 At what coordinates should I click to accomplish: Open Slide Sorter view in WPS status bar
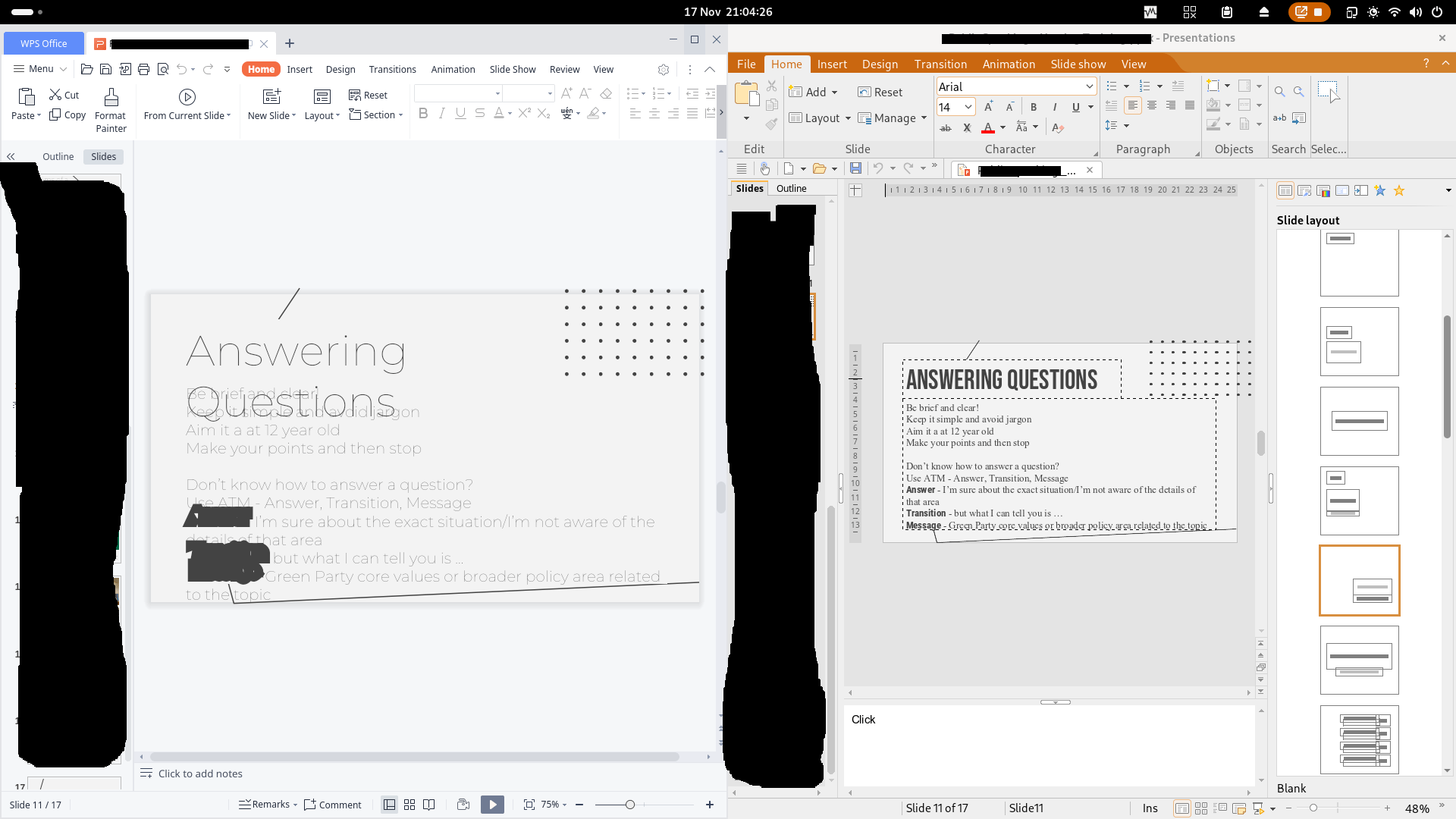409,805
